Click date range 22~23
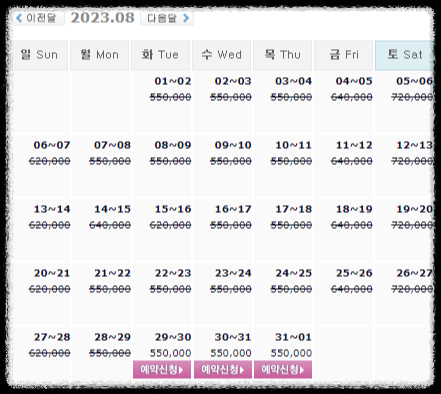Viewport: 441px width, 394px height. pyautogui.click(x=173, y=273)
